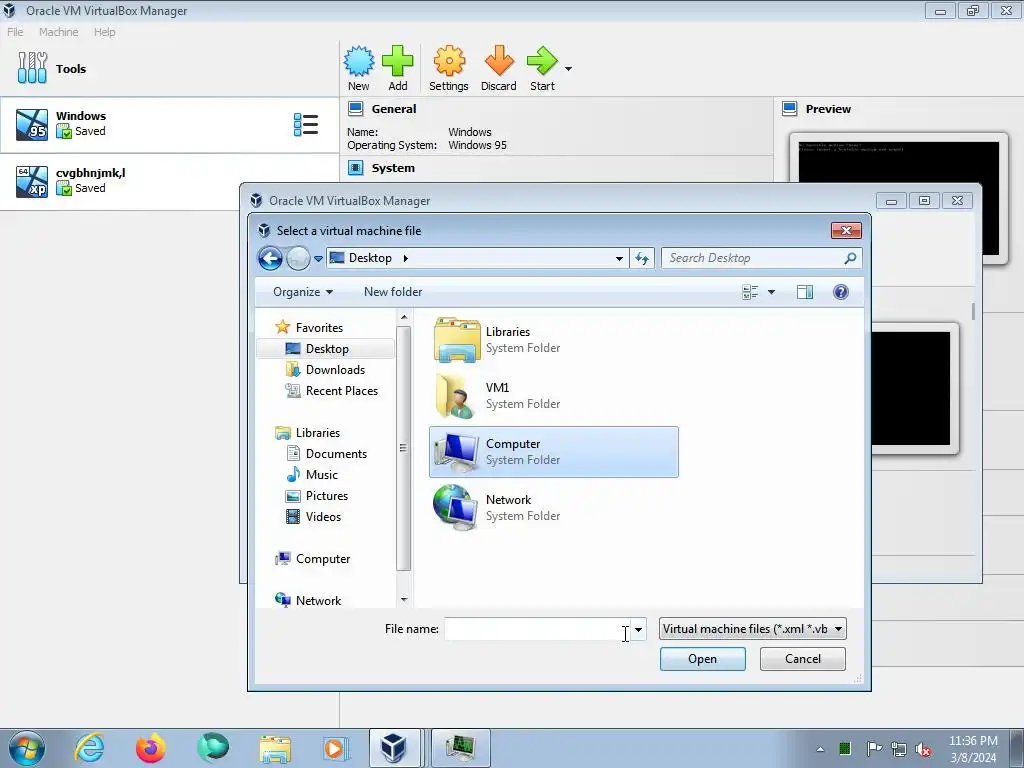Image resolution: width=1024 pixels, height=768 pixels.
Task: Open Windows Media Player taskbar icon
Action: [x=336, y=748]
